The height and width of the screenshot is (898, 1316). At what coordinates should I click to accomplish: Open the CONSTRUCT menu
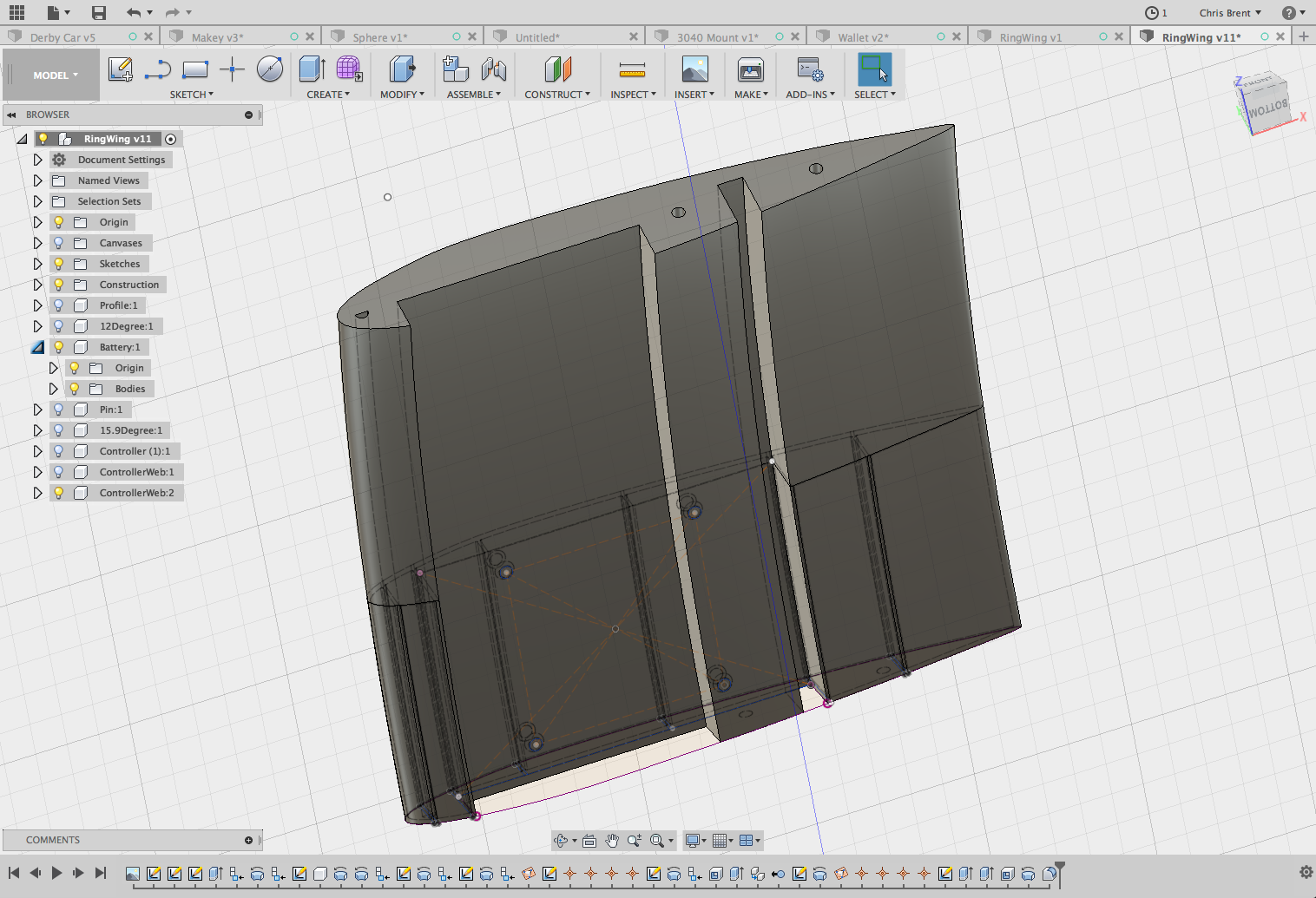coord(557,95)
